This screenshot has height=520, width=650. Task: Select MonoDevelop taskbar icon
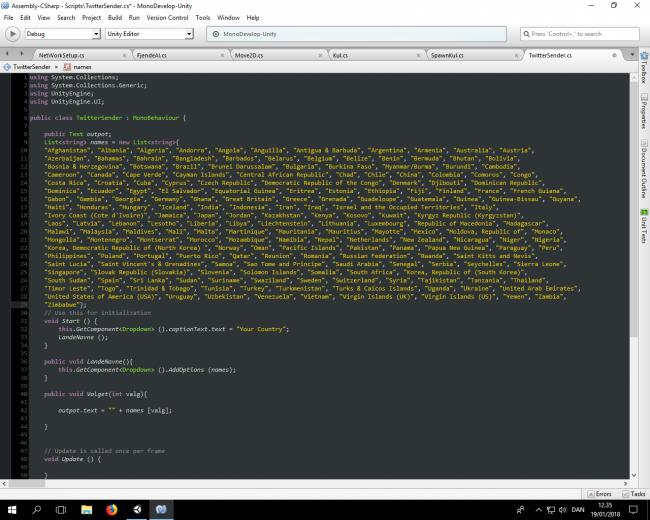pos(161,510)
